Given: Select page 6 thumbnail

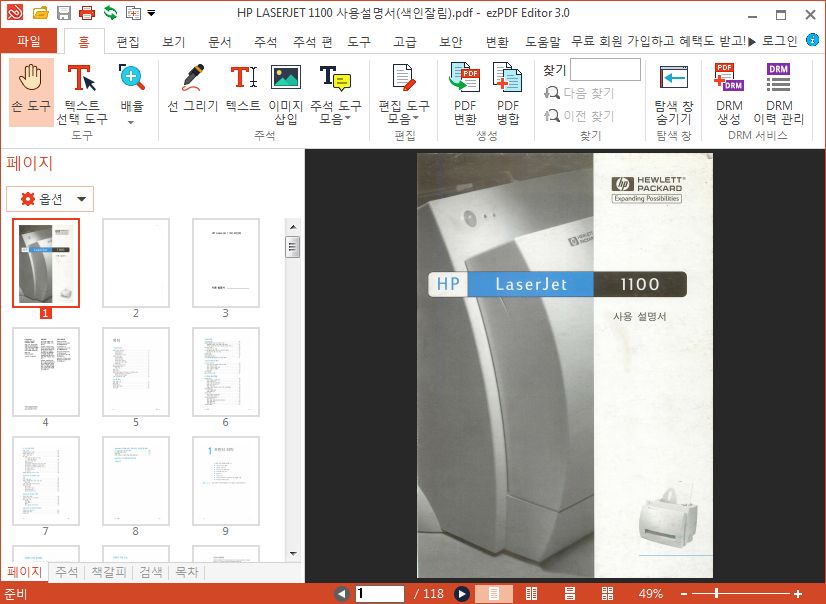Looking at the screenshot, I should click(x=226, y=372).
